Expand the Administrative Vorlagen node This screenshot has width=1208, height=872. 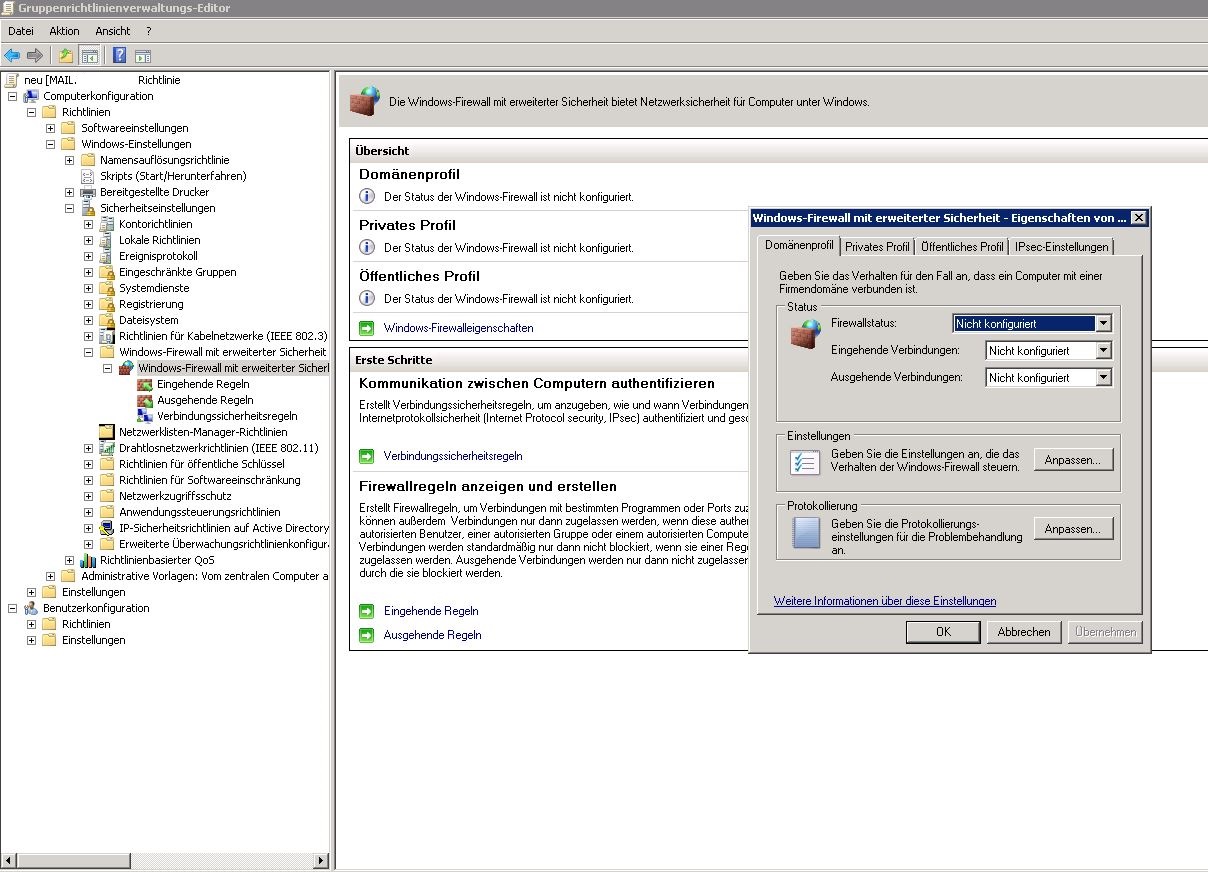pyautogui.click(x=50, y=576)
